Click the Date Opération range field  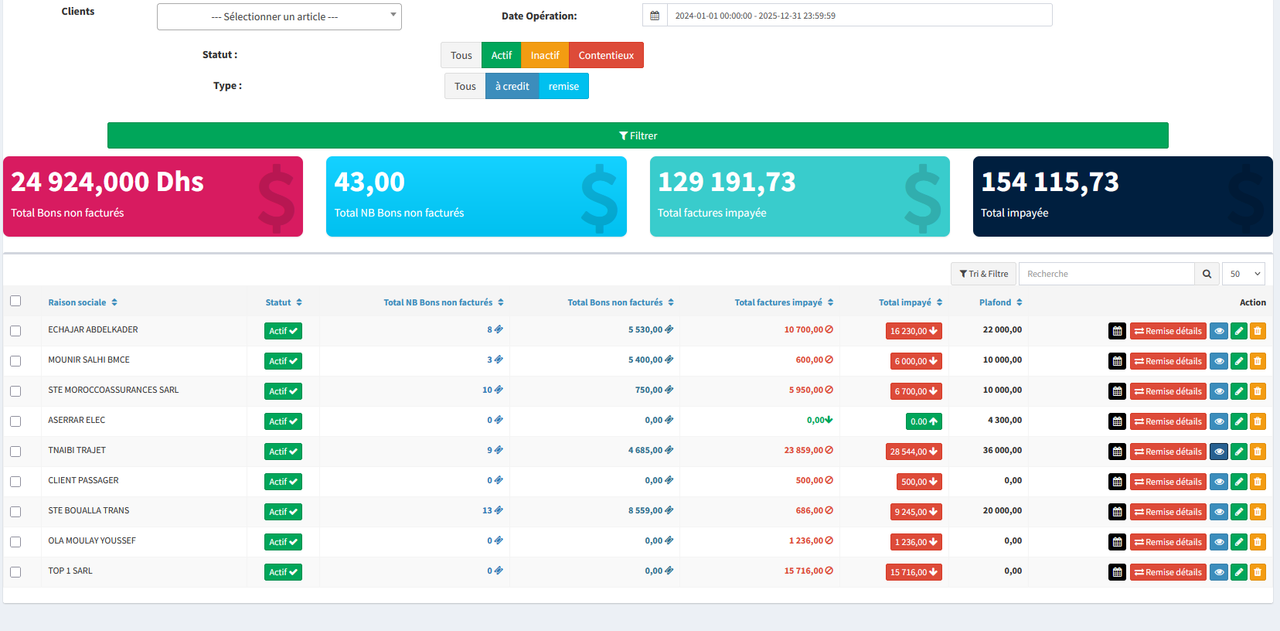[859, 15]
